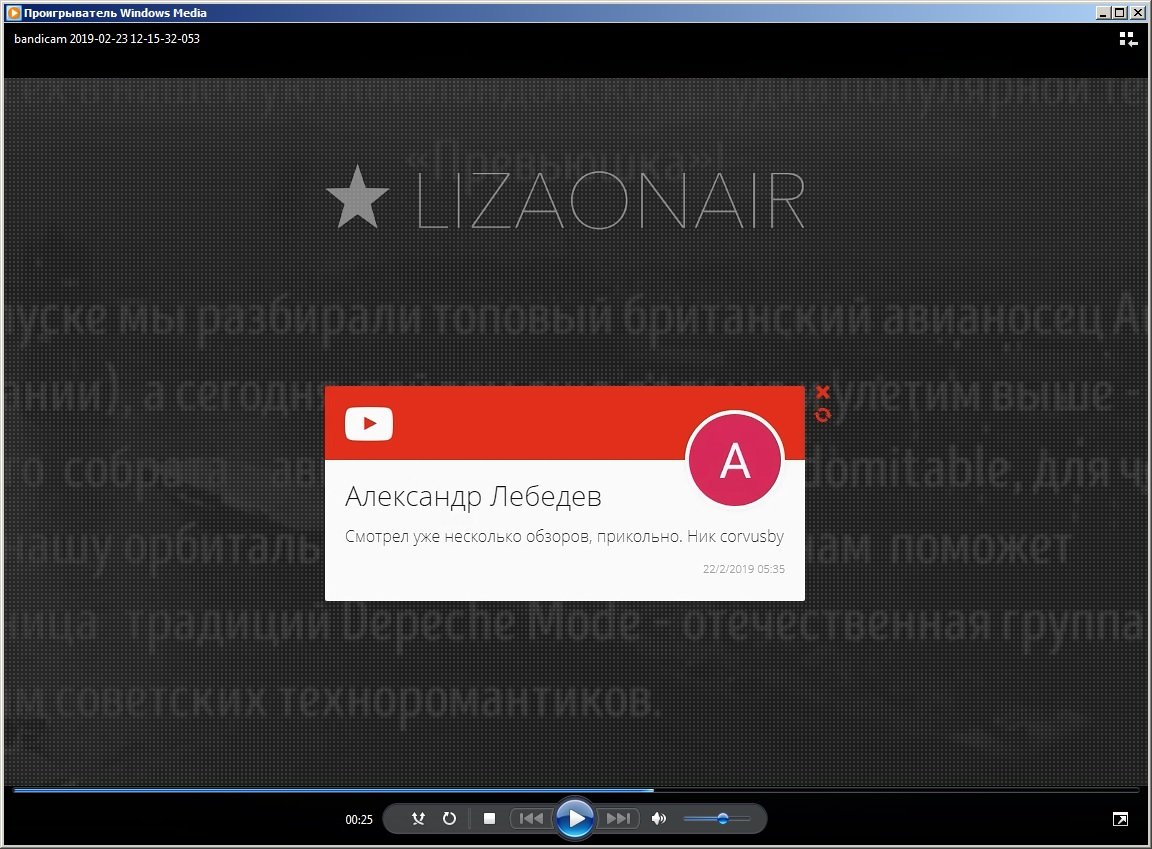Click the blue Play button

[575, 817]
